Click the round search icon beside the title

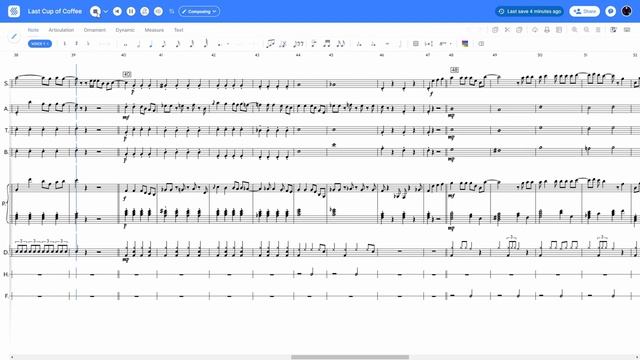tap(96, 11)
